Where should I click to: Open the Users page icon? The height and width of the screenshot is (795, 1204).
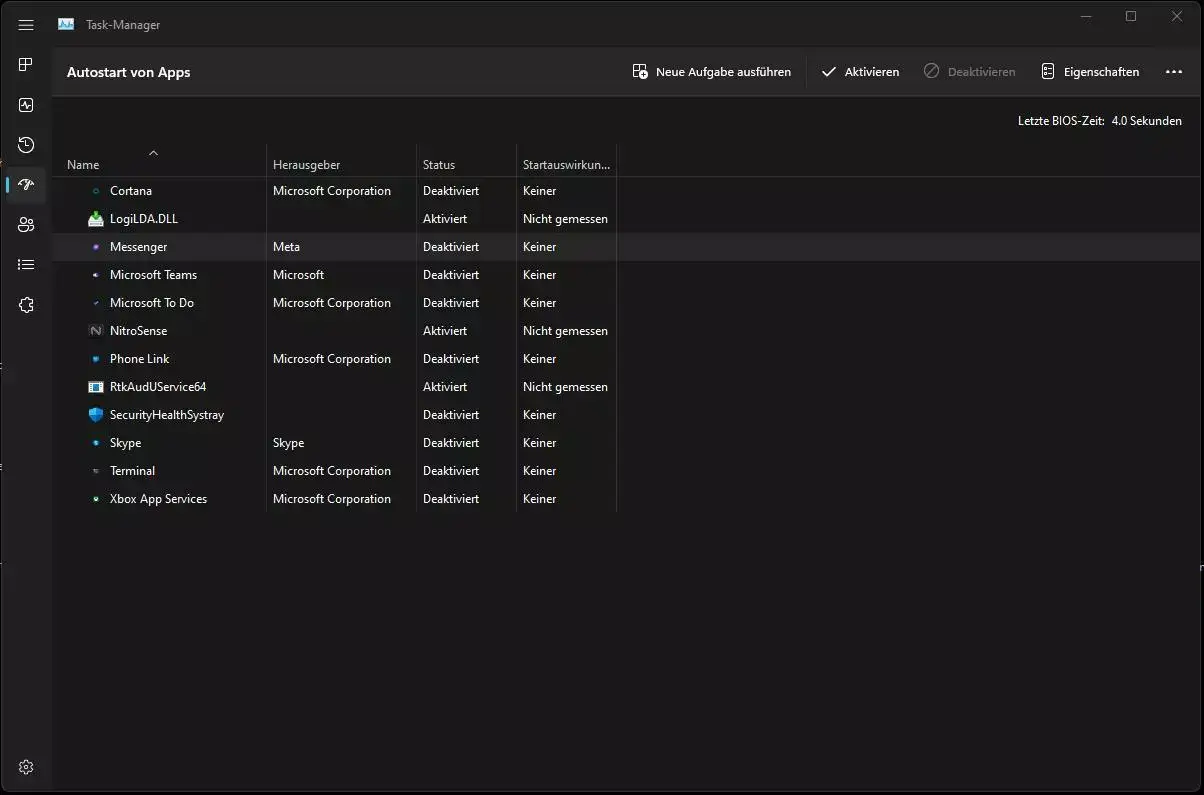coord(26,225)
